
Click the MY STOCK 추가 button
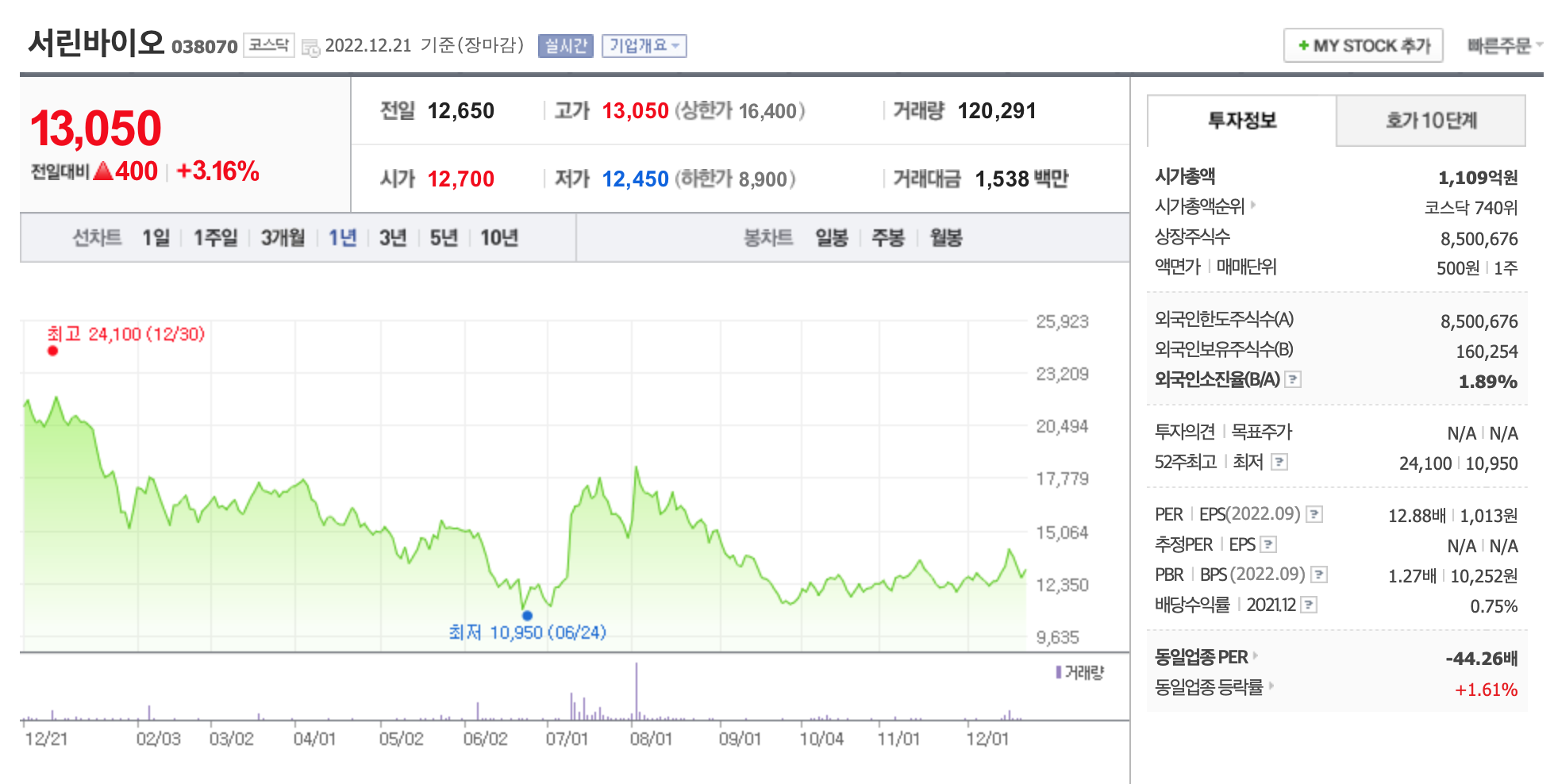point(1364,45)
